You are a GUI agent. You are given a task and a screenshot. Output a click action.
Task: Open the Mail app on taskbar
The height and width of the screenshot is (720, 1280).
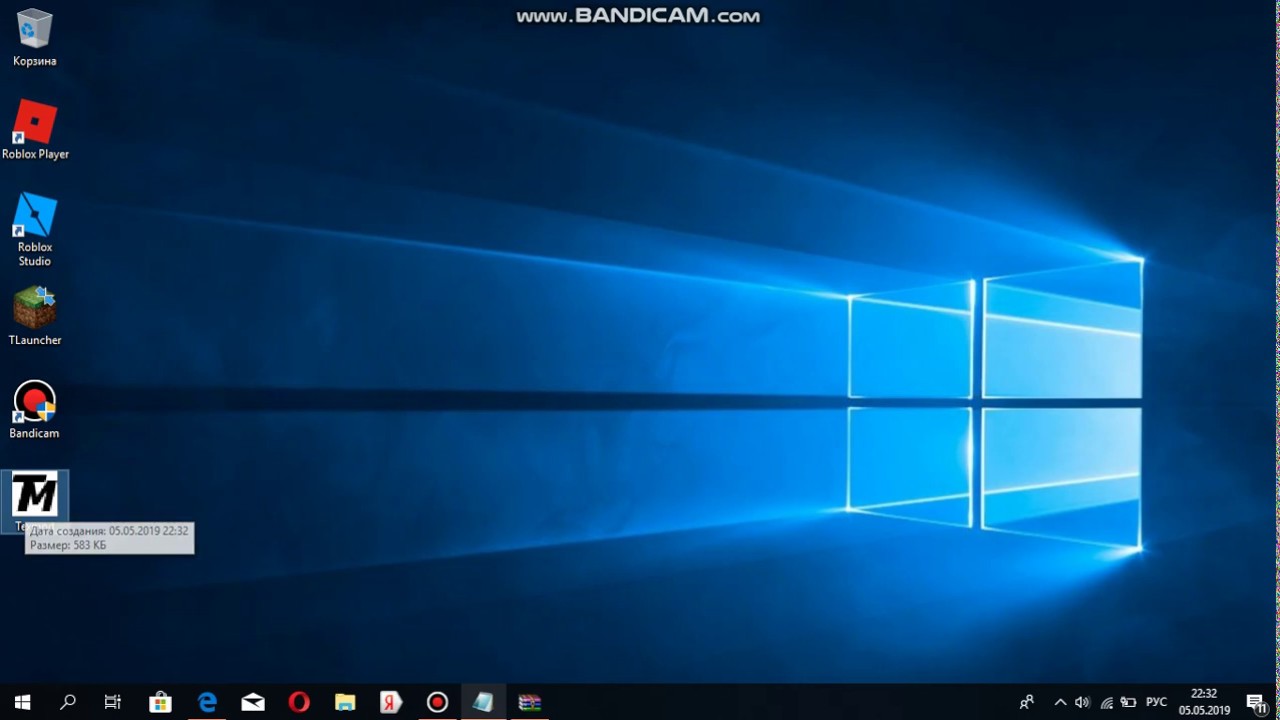coord(253,702)
